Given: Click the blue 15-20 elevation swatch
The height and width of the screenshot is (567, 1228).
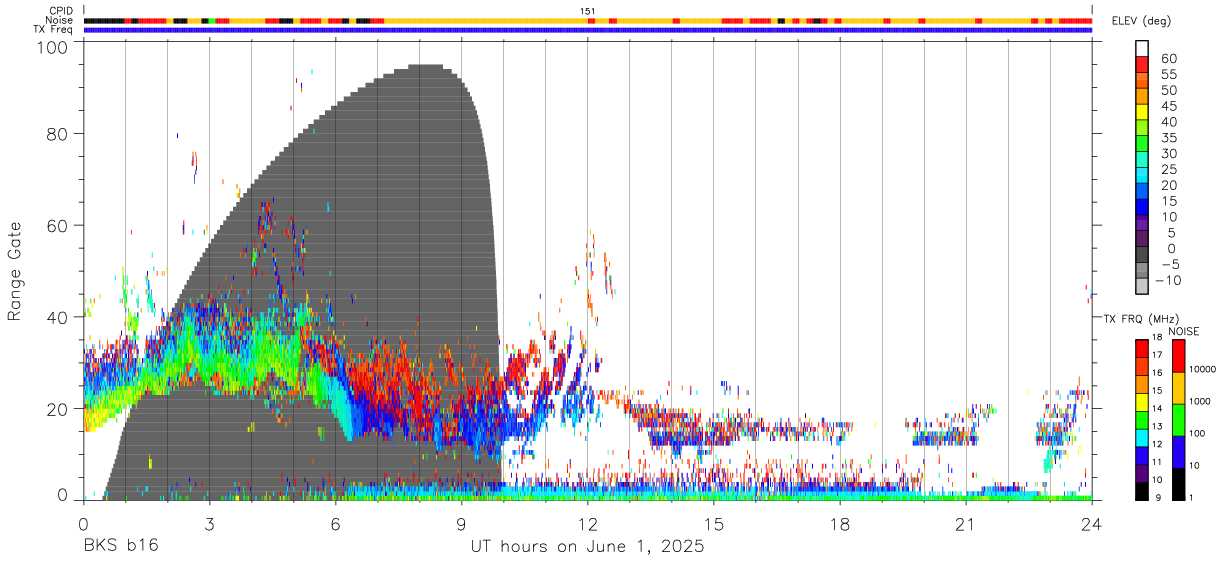Looking at the screenshot, I should click(1141, 192).
